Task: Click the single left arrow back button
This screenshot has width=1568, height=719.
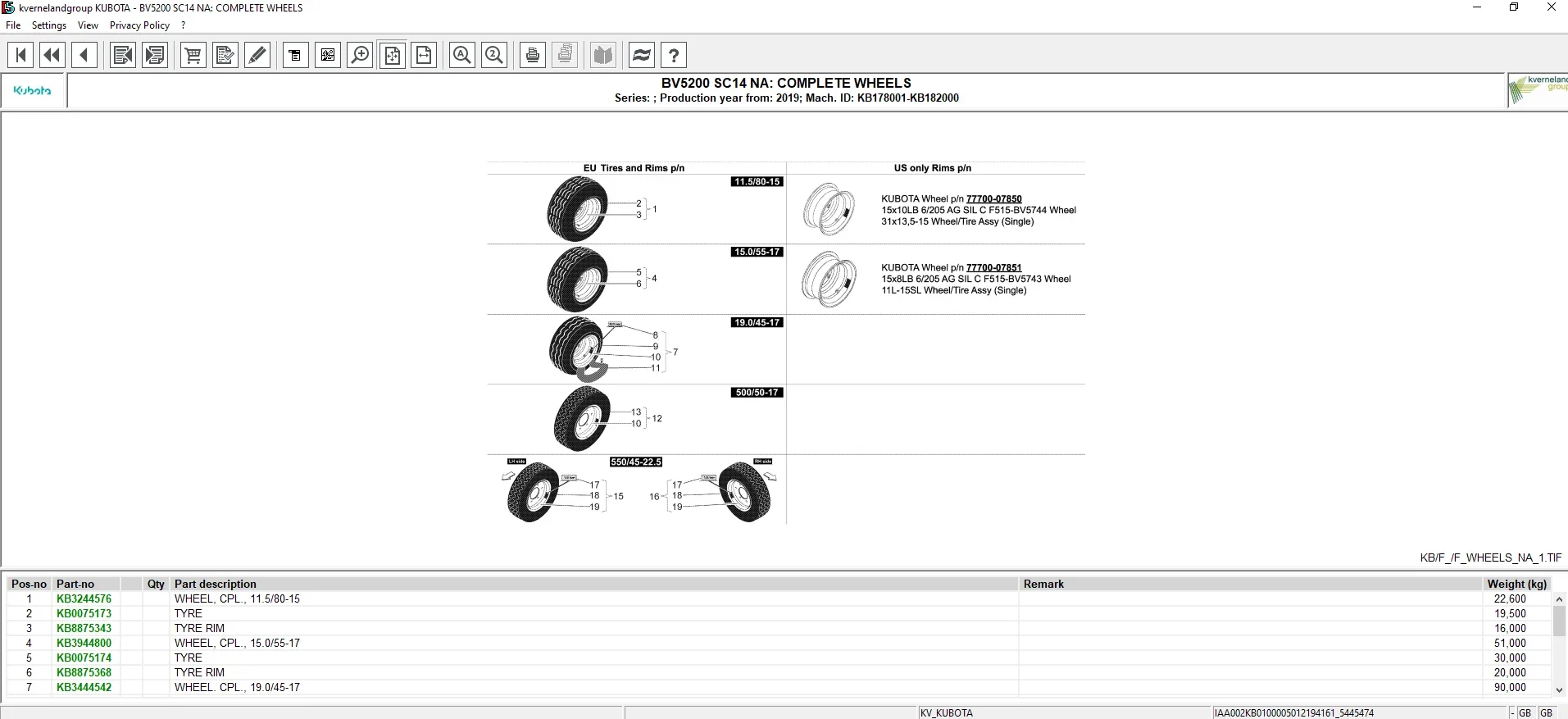Action: coord(84,55)
